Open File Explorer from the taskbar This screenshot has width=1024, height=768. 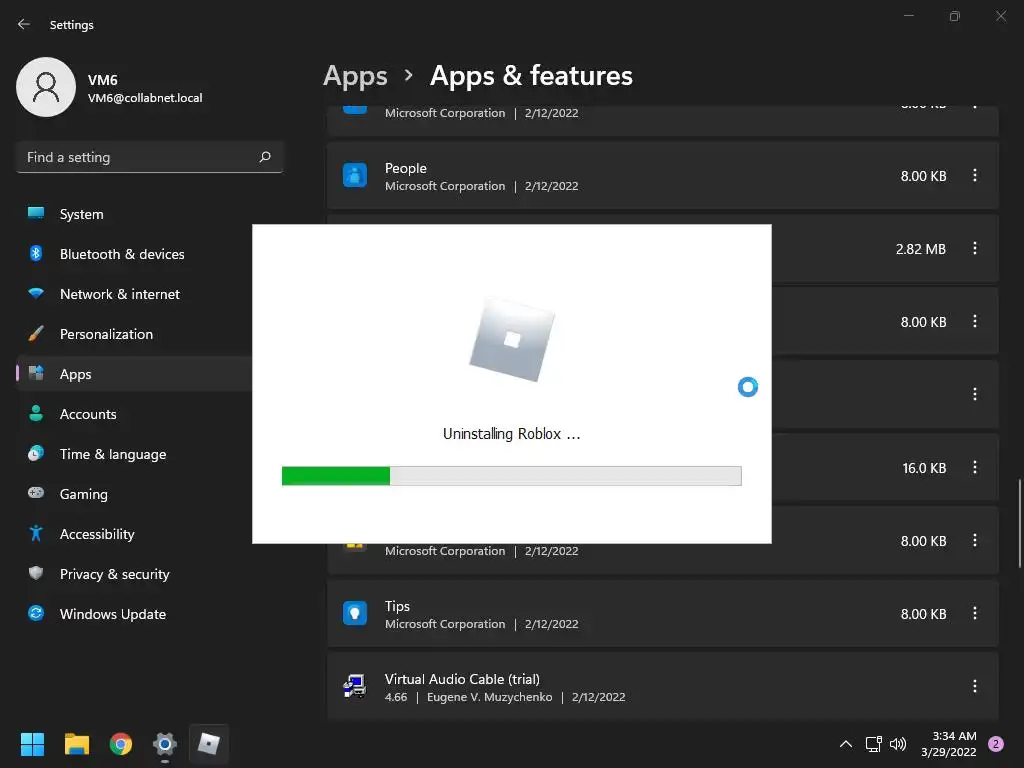click(x=76, y=744)
